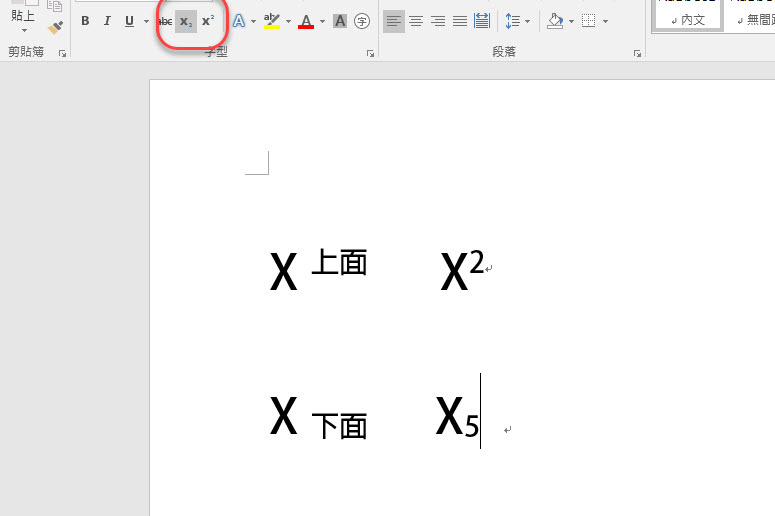775x516 pixels.
Task: Open underline style dropdown arrow
Action: point(146,21)
